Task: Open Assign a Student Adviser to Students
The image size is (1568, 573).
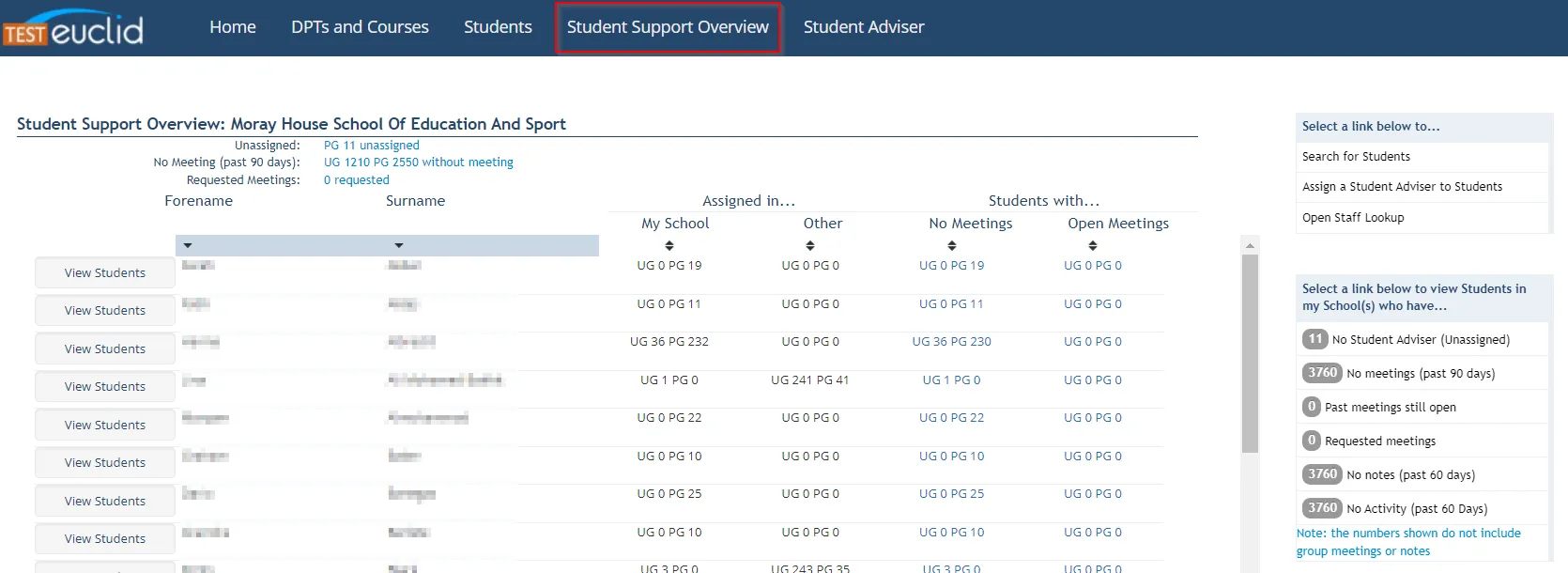Action: click(1402, 187)
